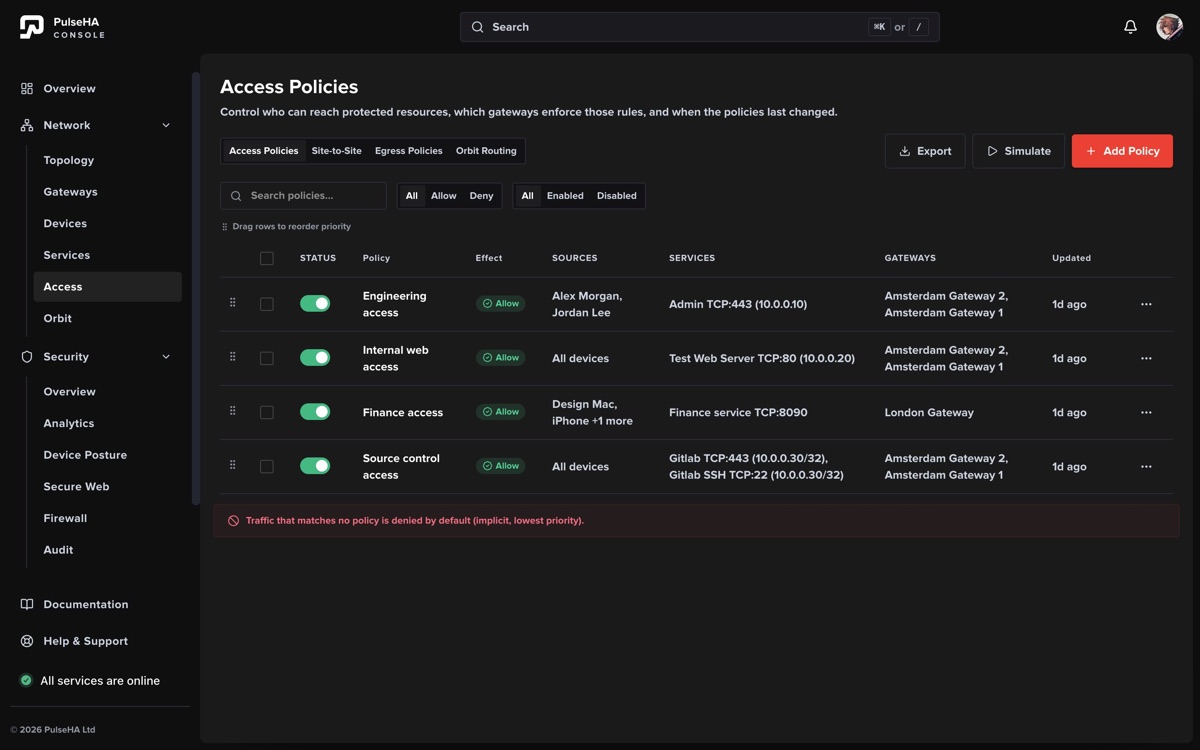Click the Help & Support lifebuoy icon
Image resolution: width=1200 pixels, height=750 pixels.
(27, 641)
